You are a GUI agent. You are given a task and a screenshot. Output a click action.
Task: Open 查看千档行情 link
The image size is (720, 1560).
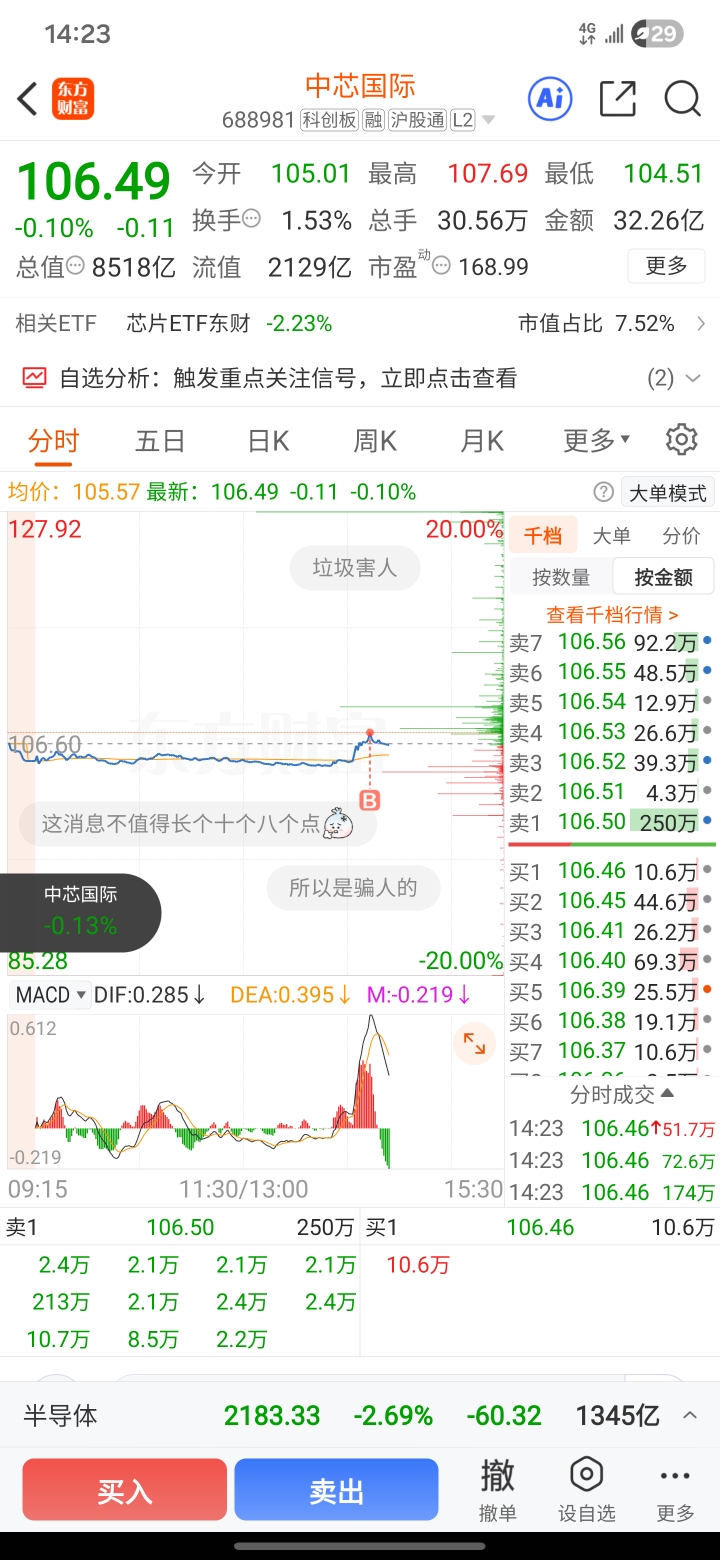pos(612,615)
